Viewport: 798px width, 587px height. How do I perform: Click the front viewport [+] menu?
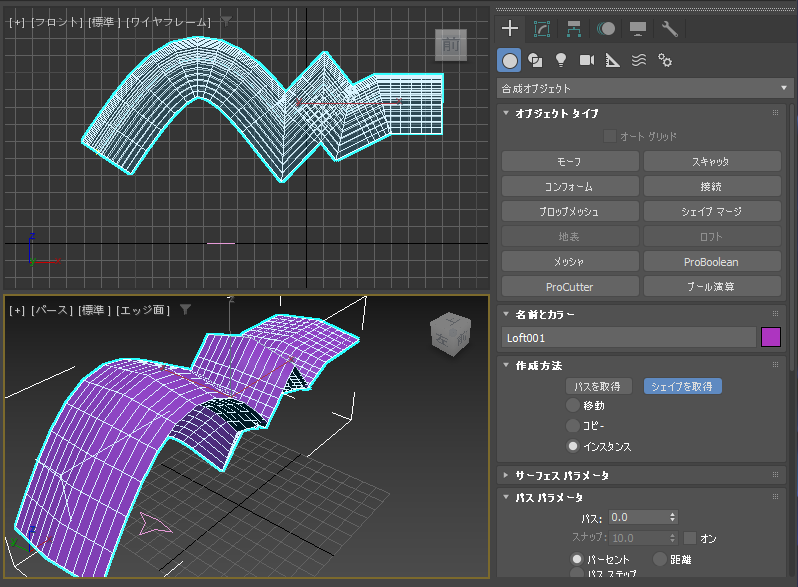click(x=17, y=22)
